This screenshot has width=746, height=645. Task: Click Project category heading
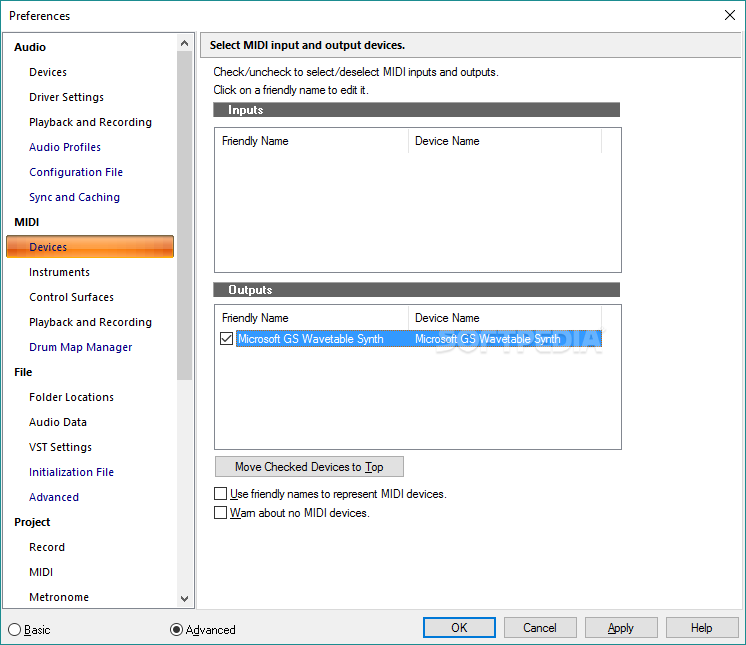32,522
